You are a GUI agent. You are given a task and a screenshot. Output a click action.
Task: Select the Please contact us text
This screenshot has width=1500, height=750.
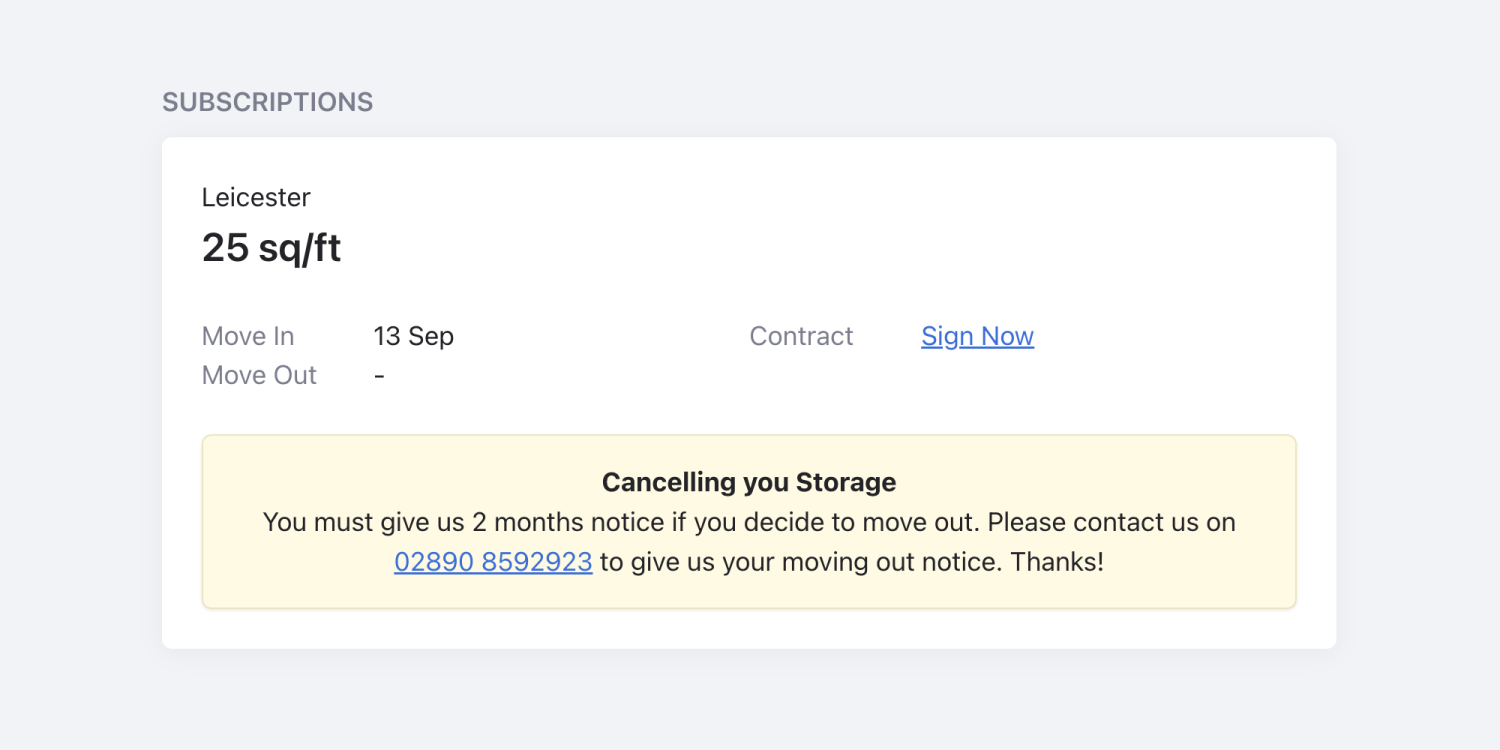pos(1110,521)
